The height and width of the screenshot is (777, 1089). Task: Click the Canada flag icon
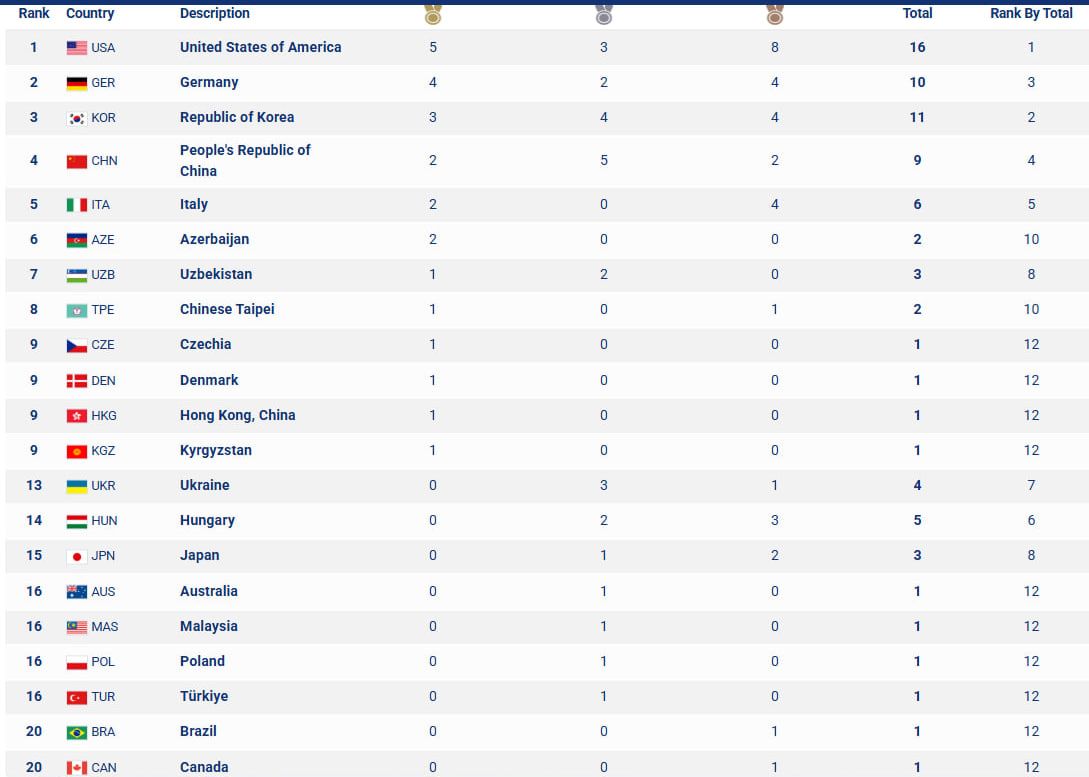click(x=76, y=768)
